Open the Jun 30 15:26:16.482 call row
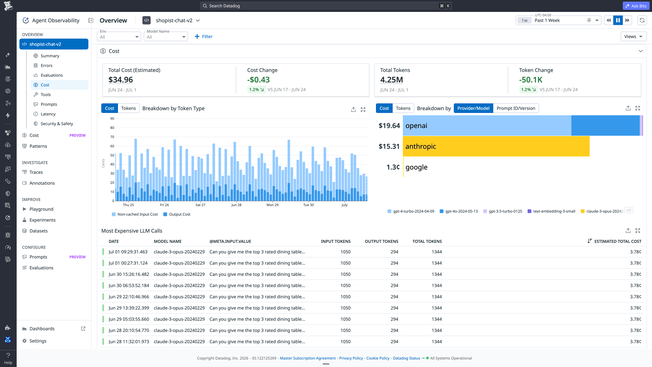The width and height of the screenshot is (652, 367). 372,274
